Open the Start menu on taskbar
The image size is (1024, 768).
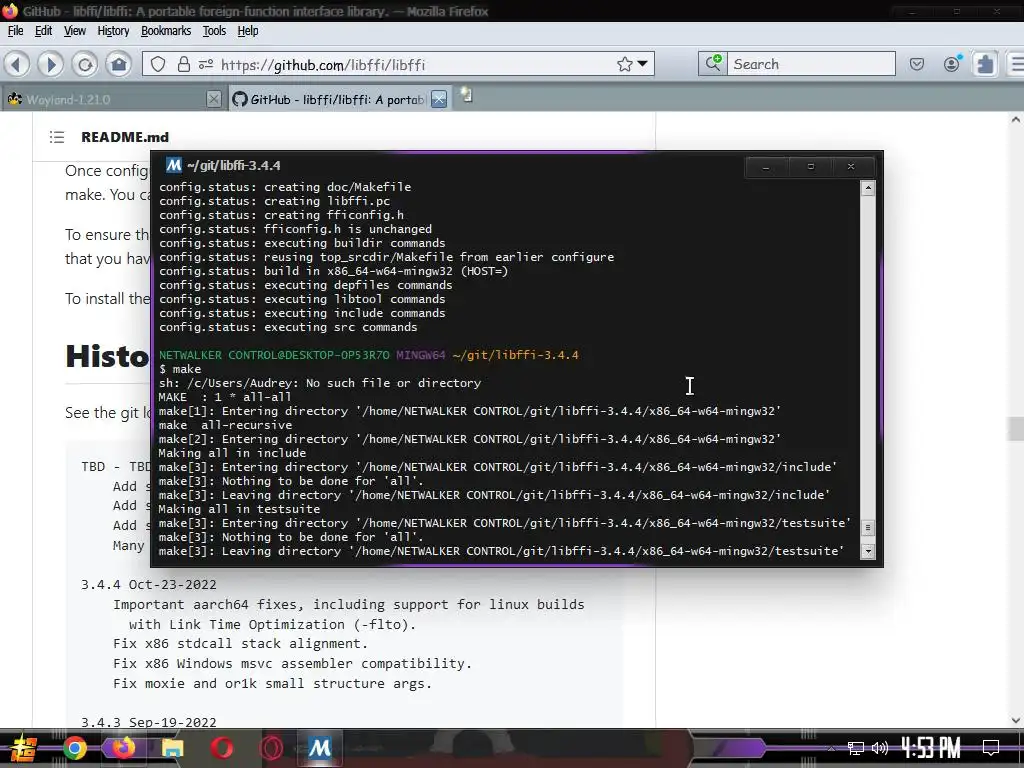(24, 748)
